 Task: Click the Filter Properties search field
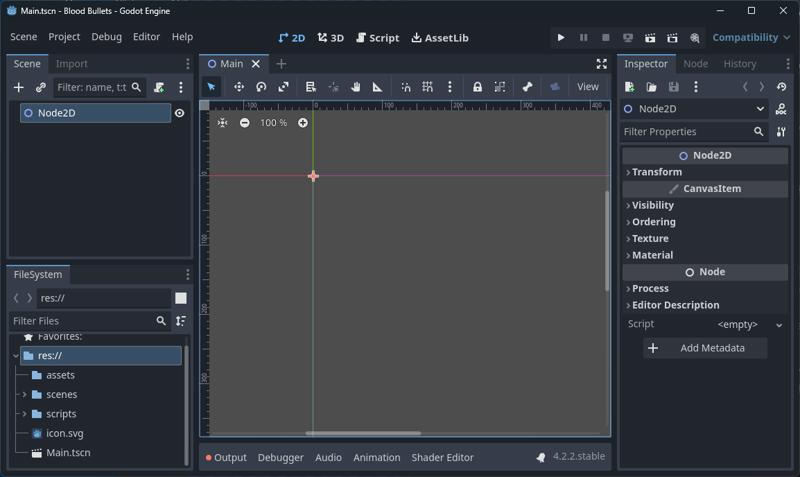tap(694, 132)
